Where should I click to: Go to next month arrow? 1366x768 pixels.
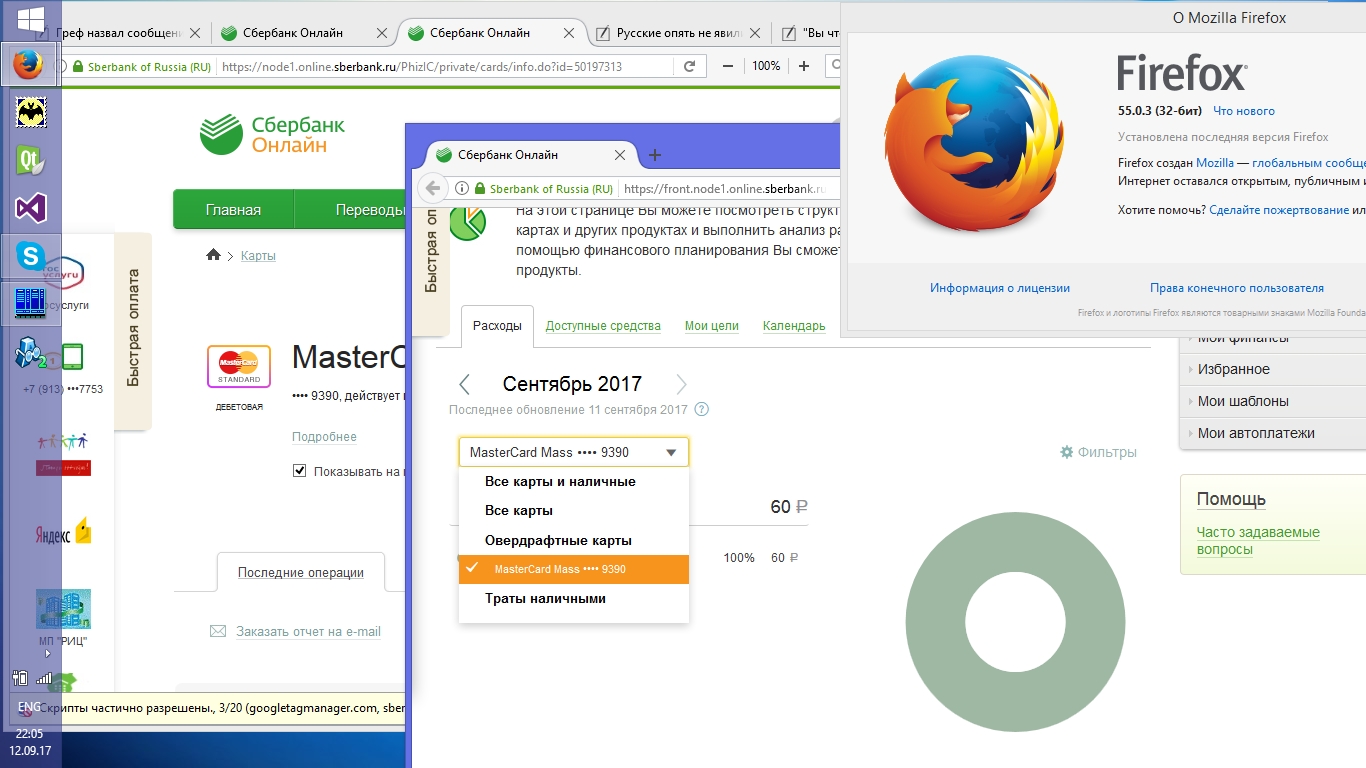point(681,384)
